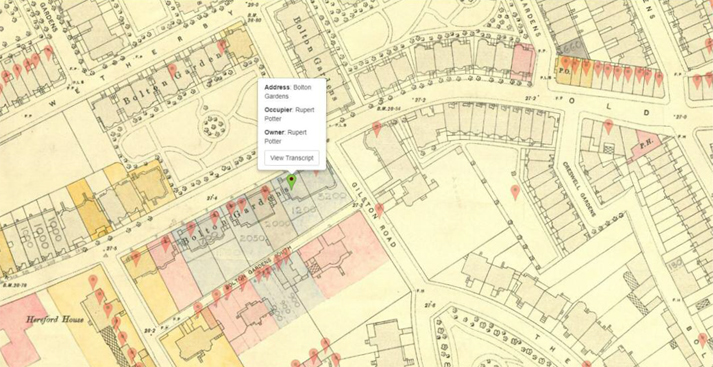Select the red marker immediately left of the green marker
Screen dimensions: 713x367
pyautogui.click(x=265, y=193)
